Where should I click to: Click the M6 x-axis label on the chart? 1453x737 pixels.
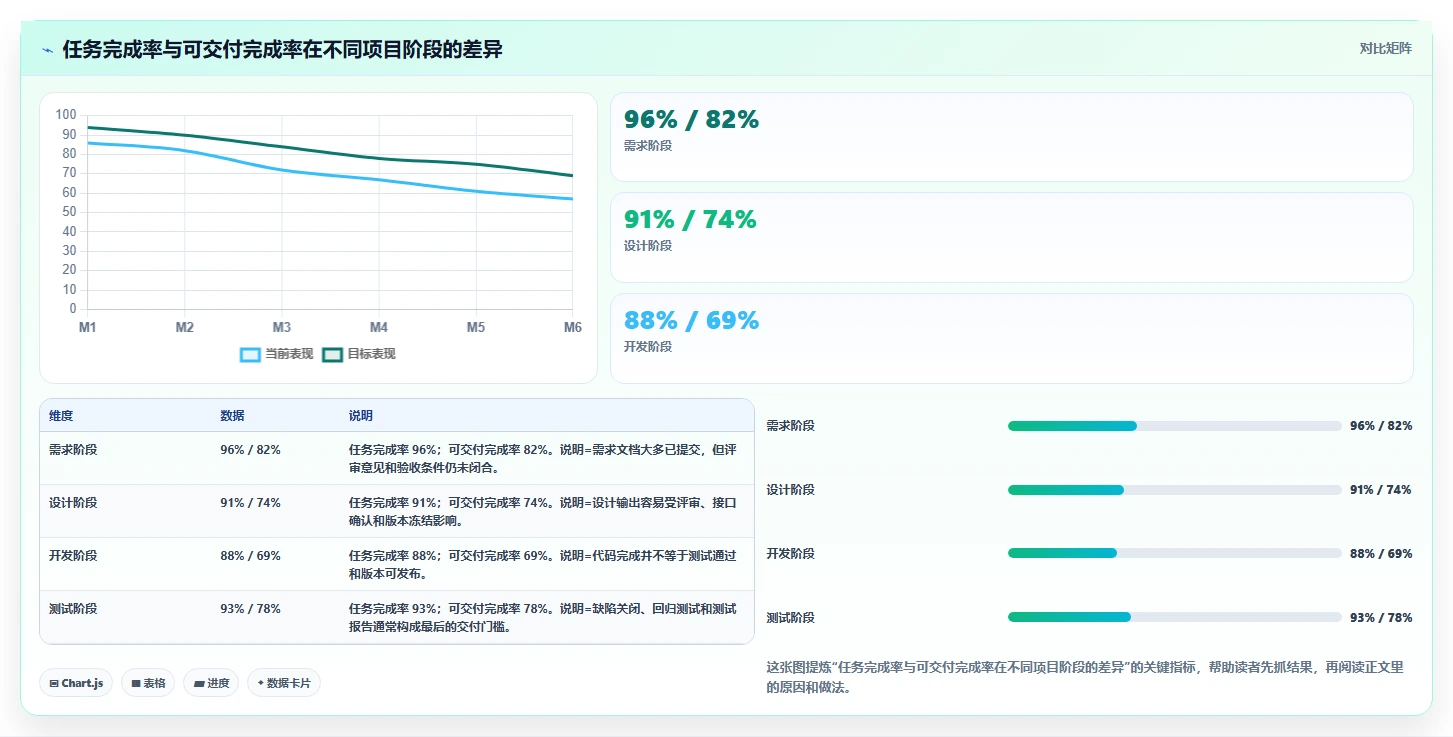[x=573, y=327]
